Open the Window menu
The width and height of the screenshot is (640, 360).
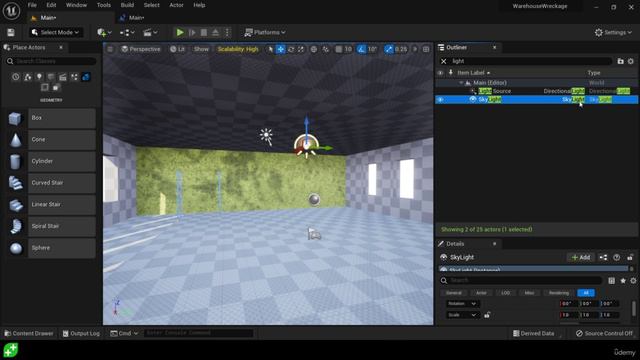click(x=76, y=5)
